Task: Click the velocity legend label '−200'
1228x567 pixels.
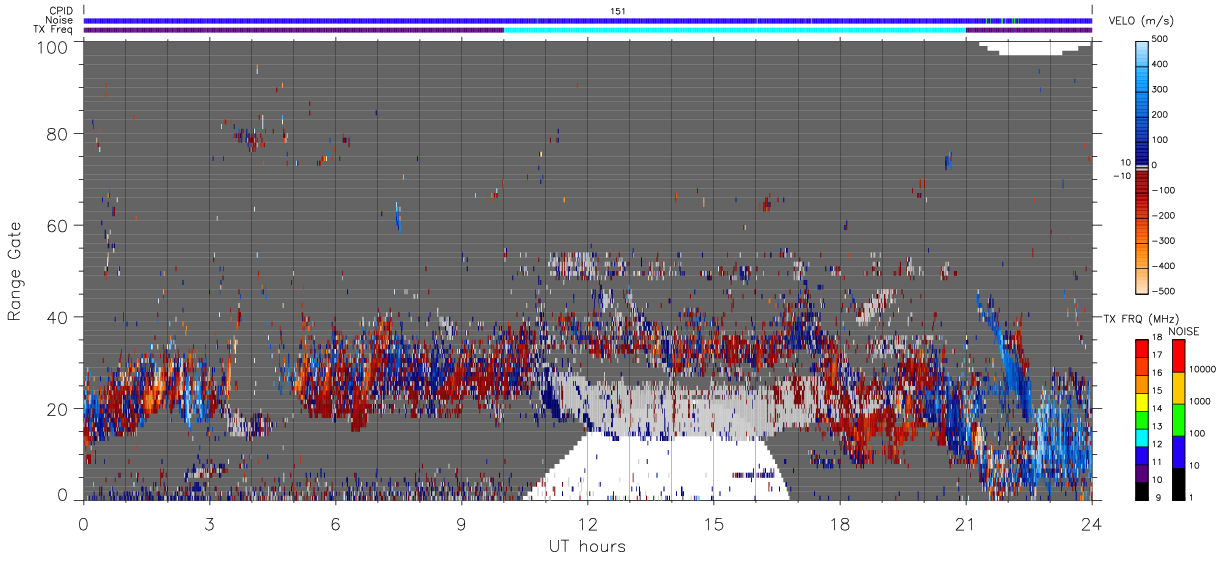Action: tap(1165, 216)
